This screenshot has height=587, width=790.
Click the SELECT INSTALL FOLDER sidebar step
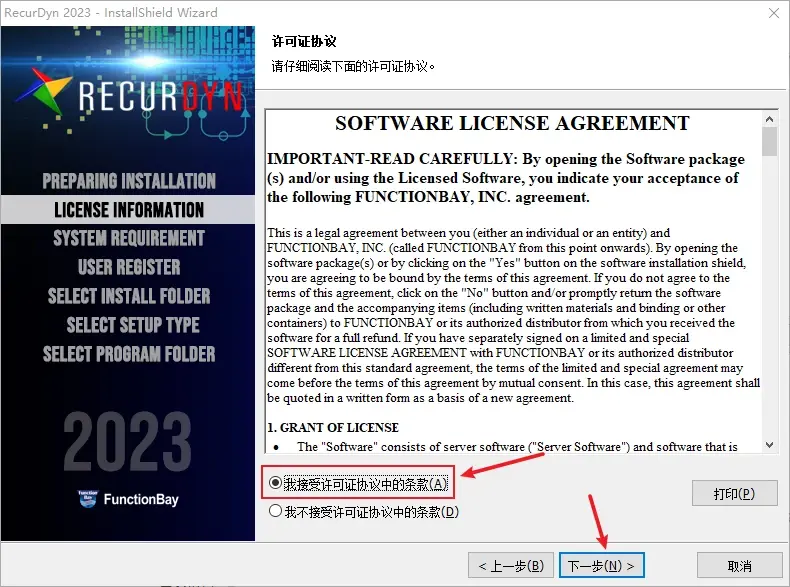tap(129, 296)
